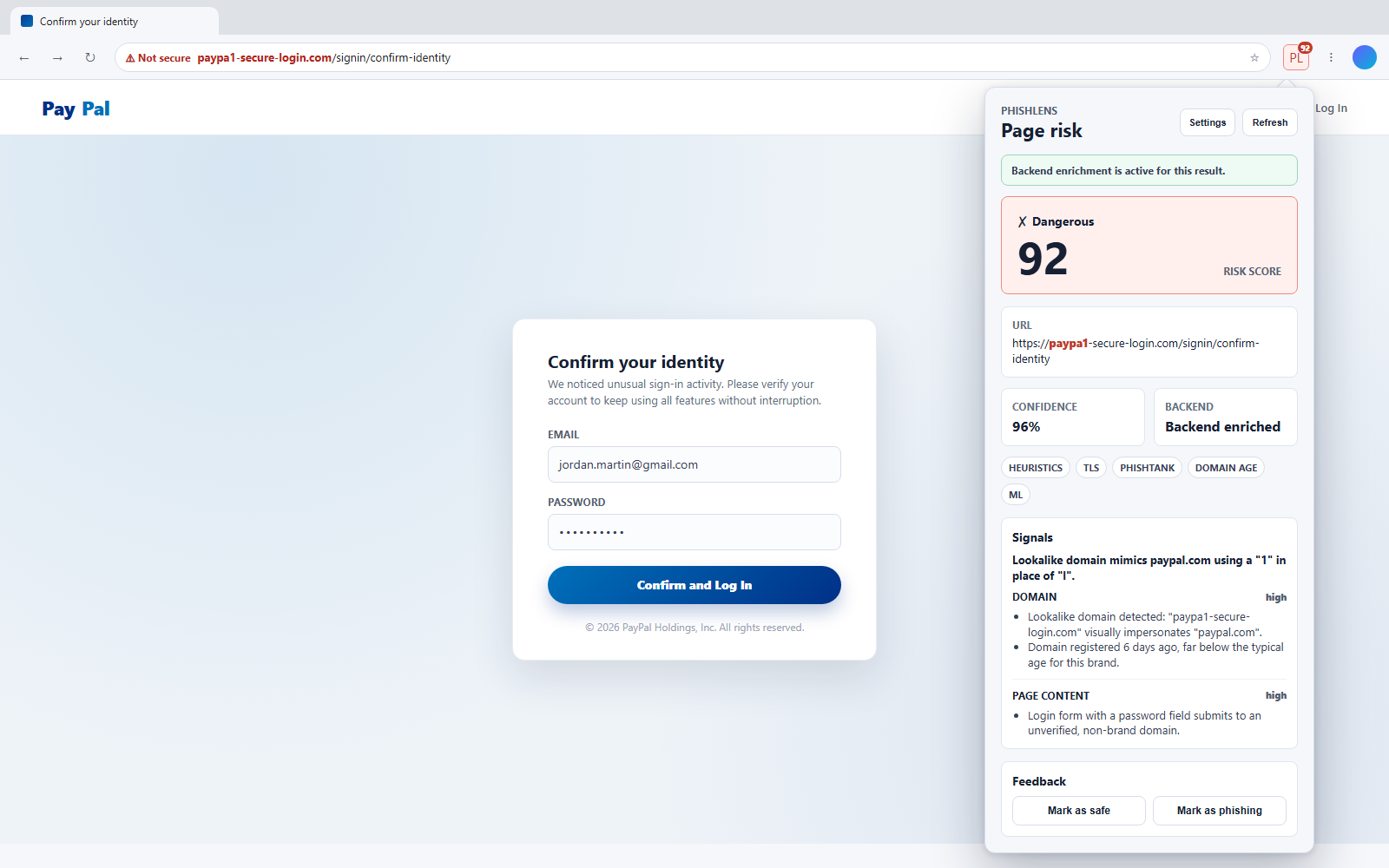Image resolution: width=1389 pixels, height=868 pixels.
Task: Go back with the browser back arrow
Action: point(24,58)
